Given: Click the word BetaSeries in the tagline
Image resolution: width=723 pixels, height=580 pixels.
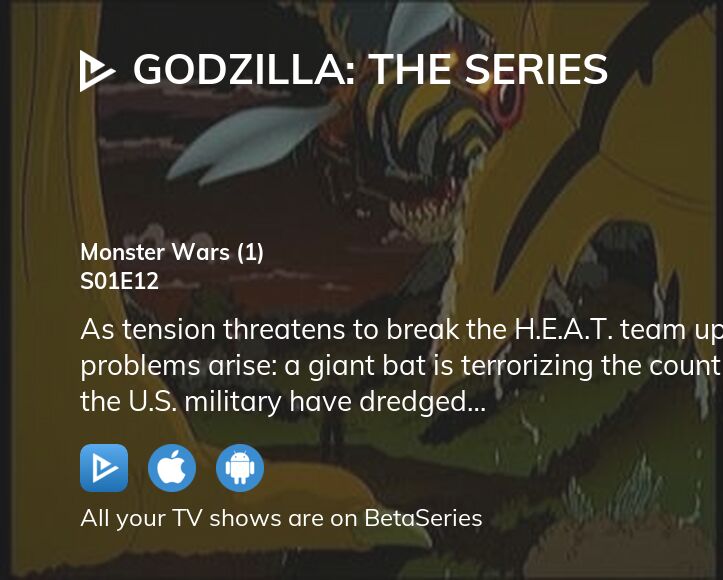Looking at the screenshot, I should pyautogui.click(x=422, y=517).
